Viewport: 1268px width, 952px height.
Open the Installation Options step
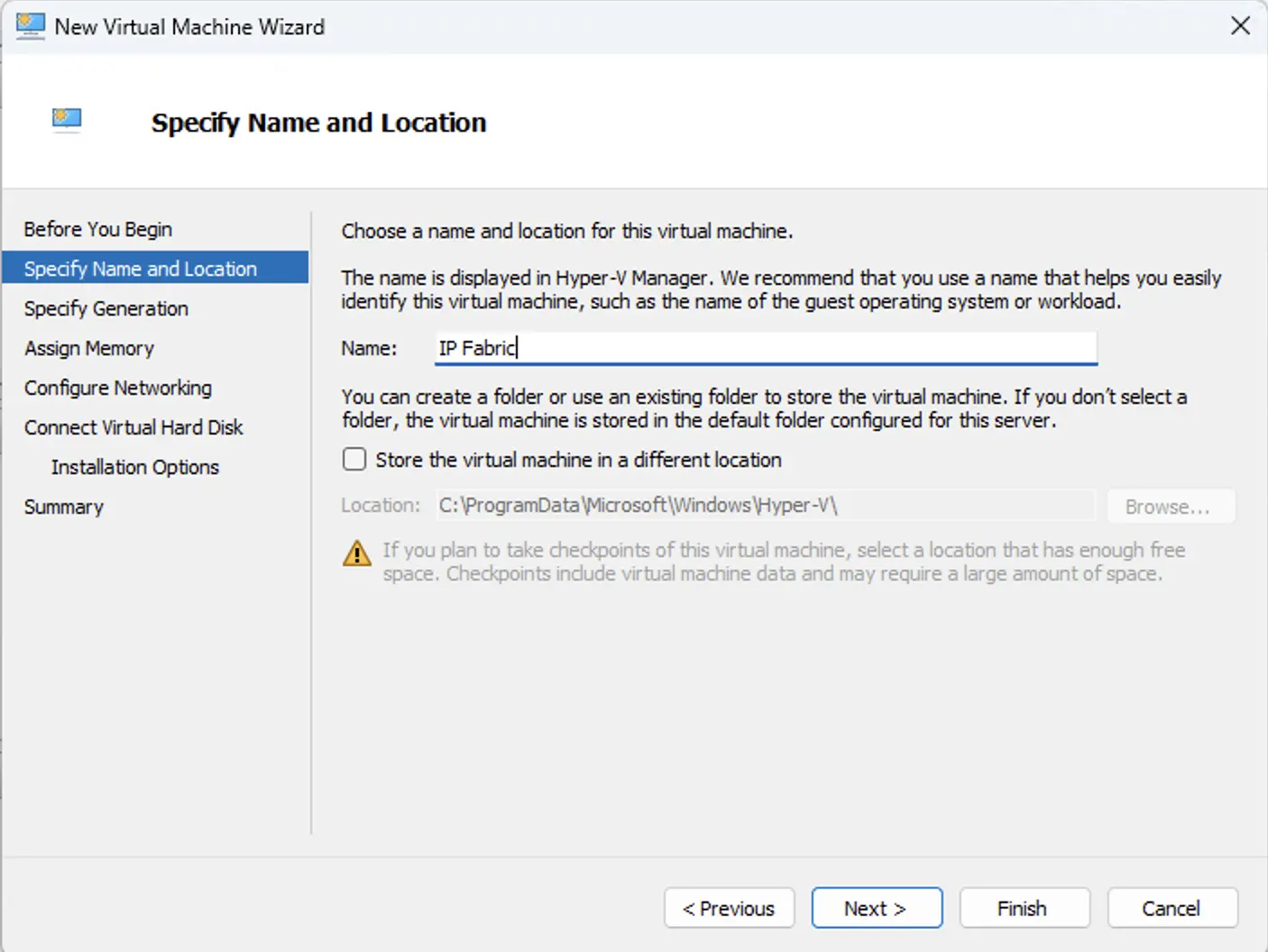(134, 467)
